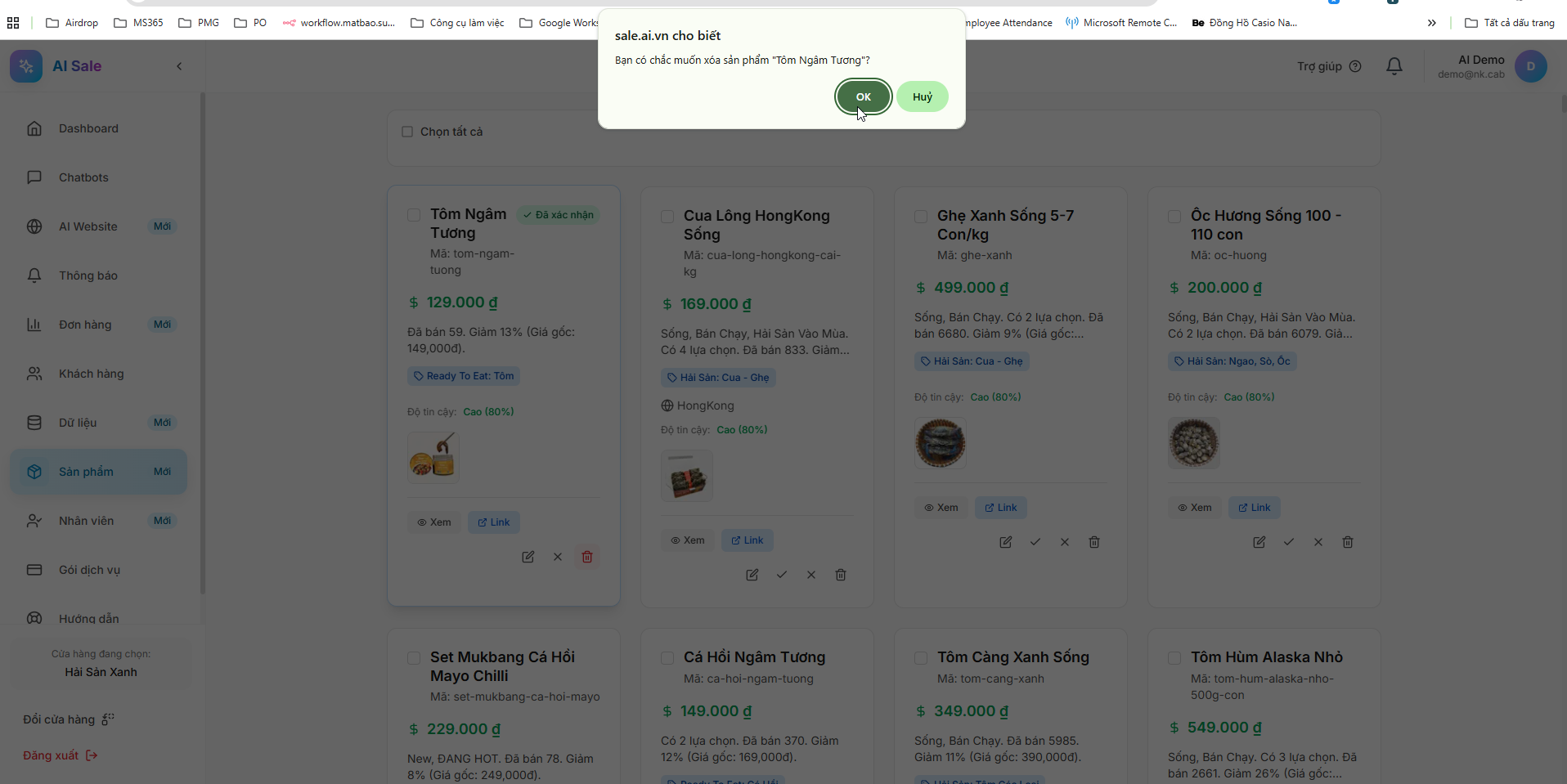The image size is (1567, 784).
Task: Click the checkmark confirm icon on Cua Lông HongKong card
Action: click(781, 575)
